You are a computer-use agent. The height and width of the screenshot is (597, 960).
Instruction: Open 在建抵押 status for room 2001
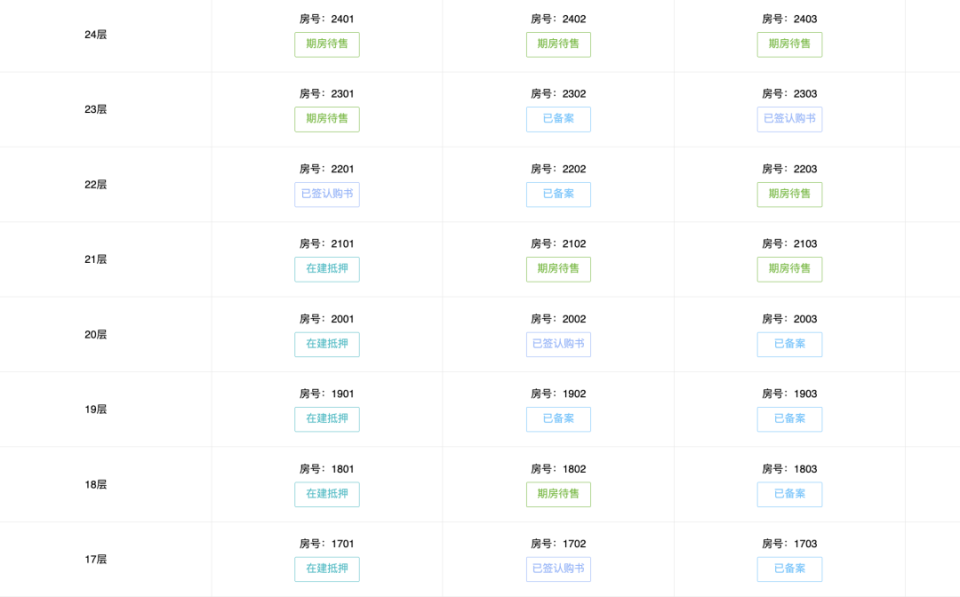(x=327, y=345)
